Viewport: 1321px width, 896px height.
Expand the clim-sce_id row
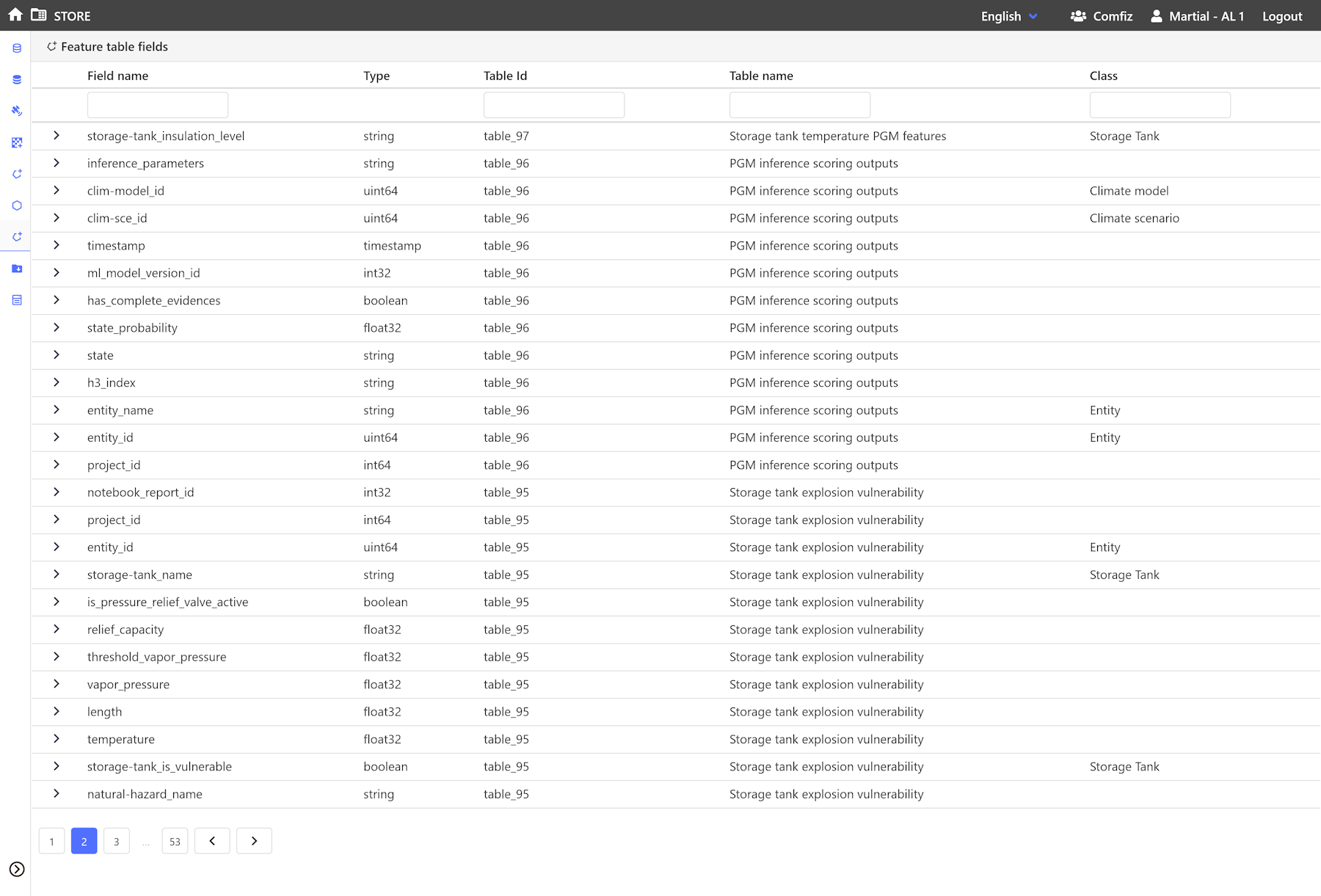[57, 218]
